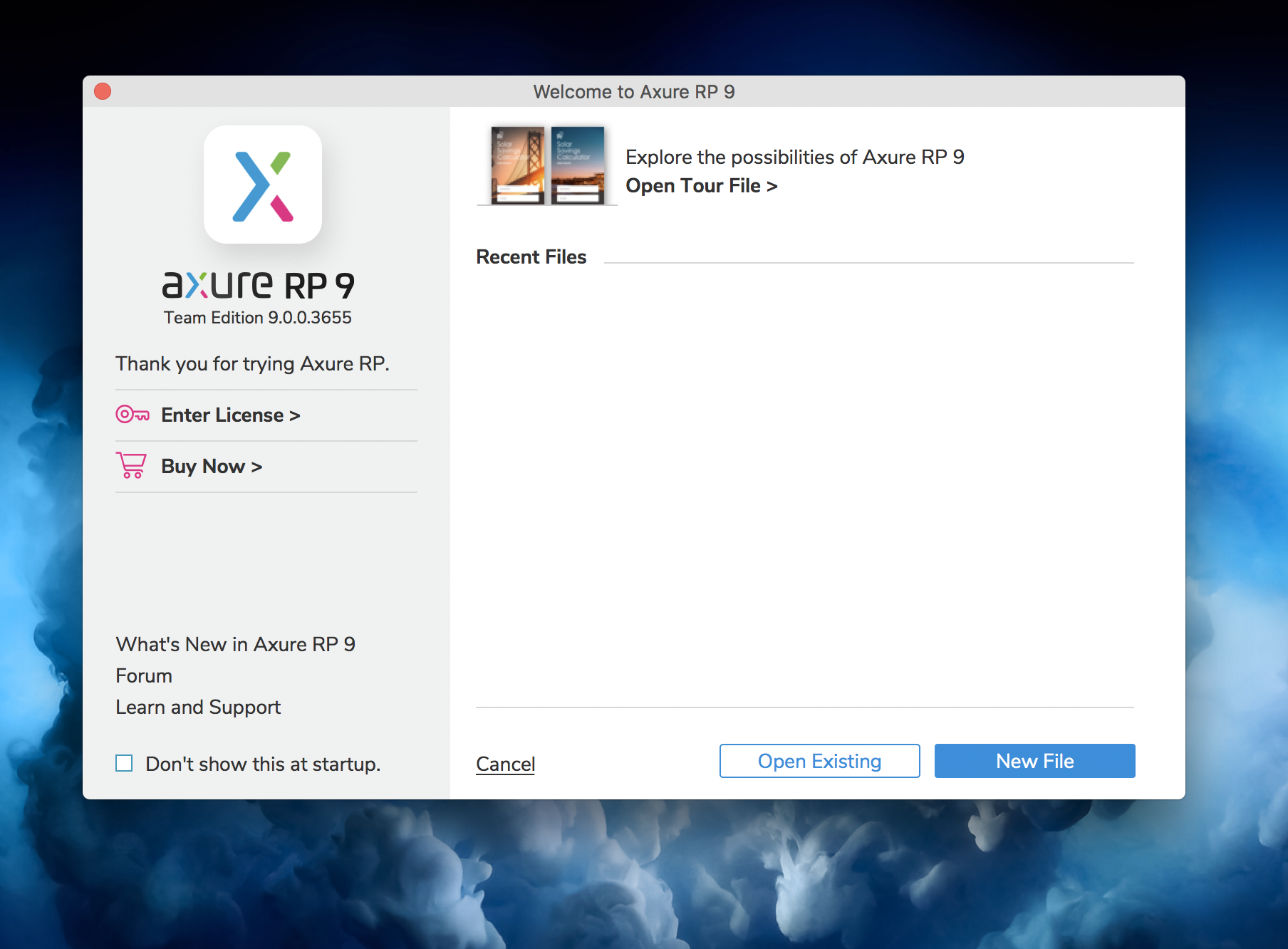Click the pink key license icon
This screenshot has width=1288, height=949.
[133, 415]
